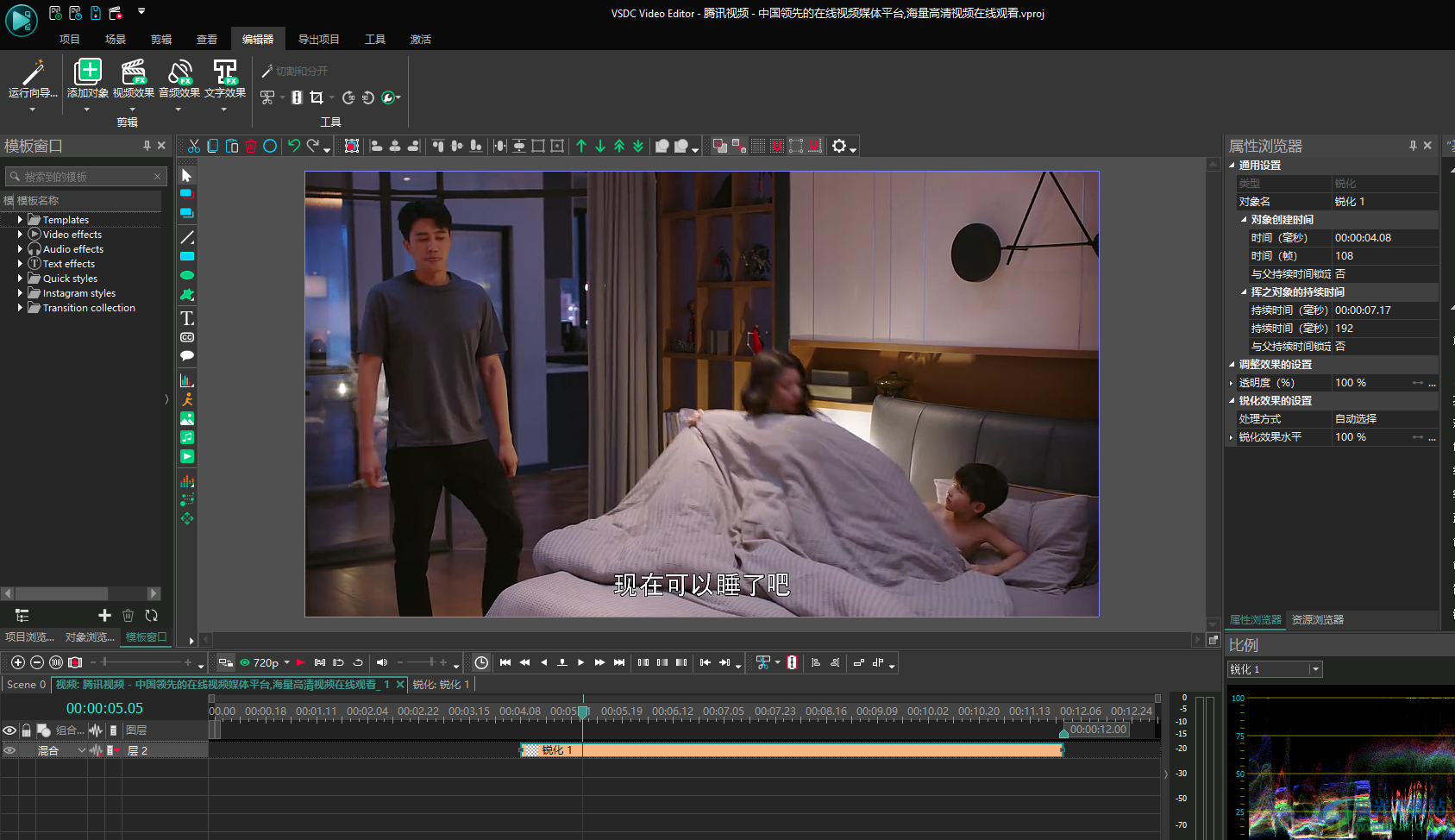The width and height of the screenshot is (1455, 840).
Task: Toggle visibility eye of layer 层 2
Action: (x=9, y=750)
